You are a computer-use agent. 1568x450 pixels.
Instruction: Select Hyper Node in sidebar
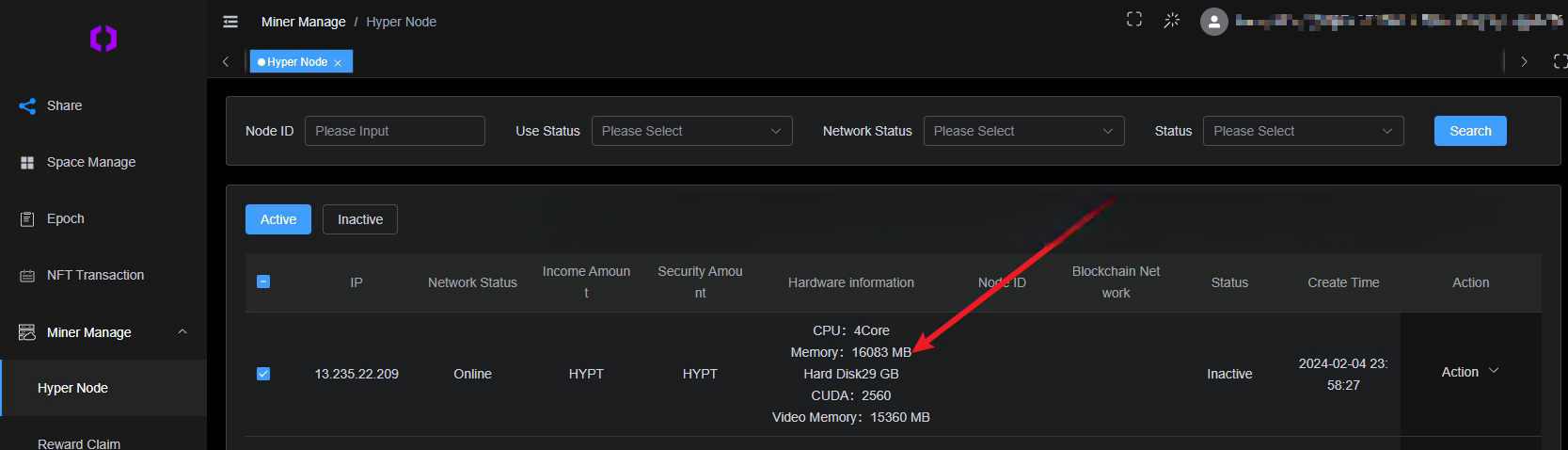pos(73,388)
